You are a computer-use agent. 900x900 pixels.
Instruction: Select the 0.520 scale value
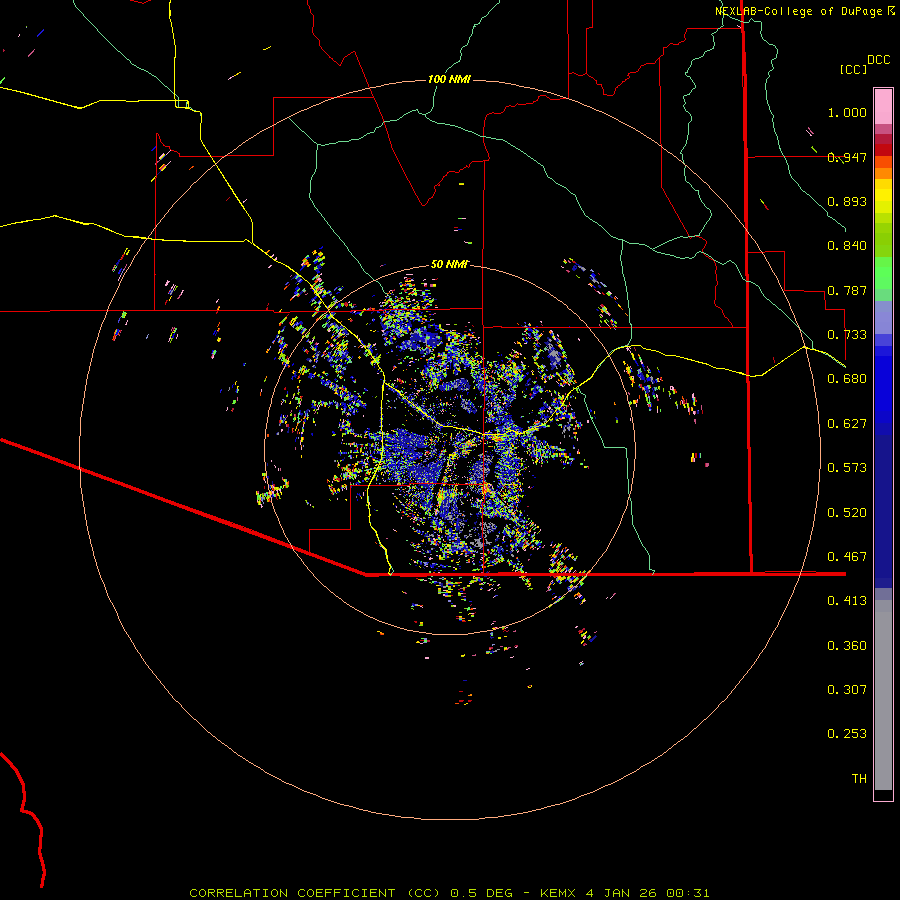[847, 513]
